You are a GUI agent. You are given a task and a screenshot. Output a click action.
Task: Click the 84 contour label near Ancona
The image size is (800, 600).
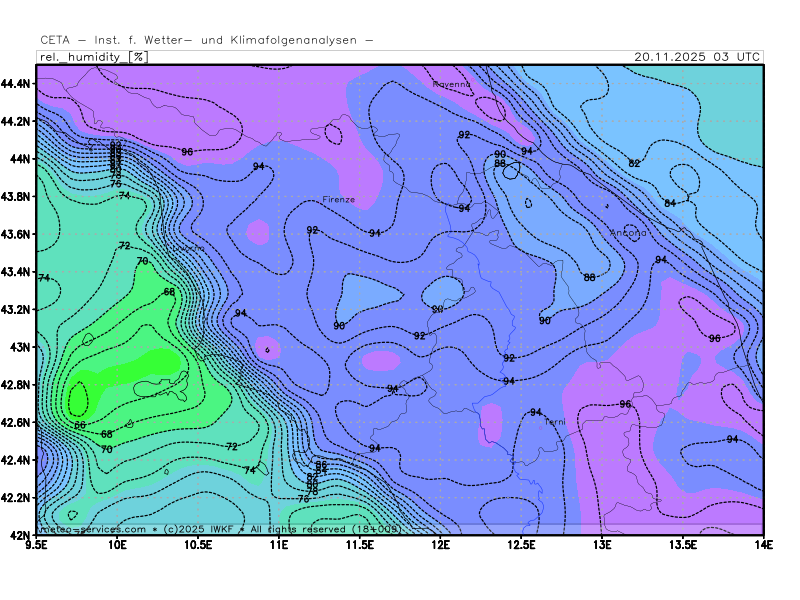pyautogui.click(x=670, y=203)
